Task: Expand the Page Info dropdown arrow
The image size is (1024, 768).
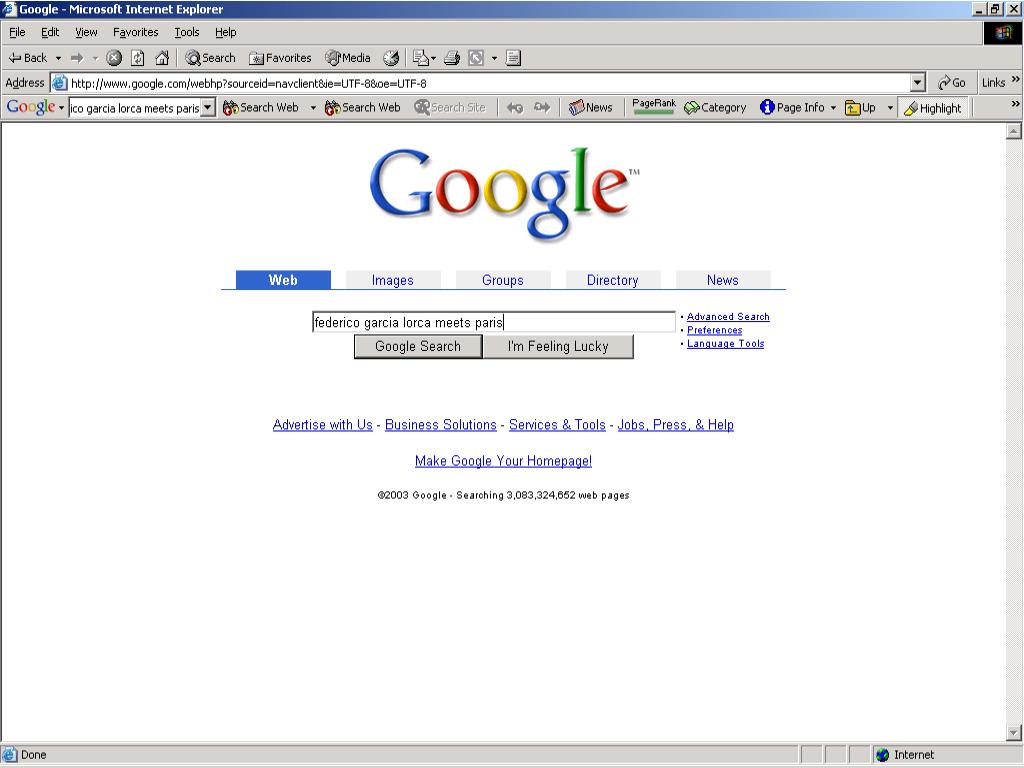Action: point(833,108)
